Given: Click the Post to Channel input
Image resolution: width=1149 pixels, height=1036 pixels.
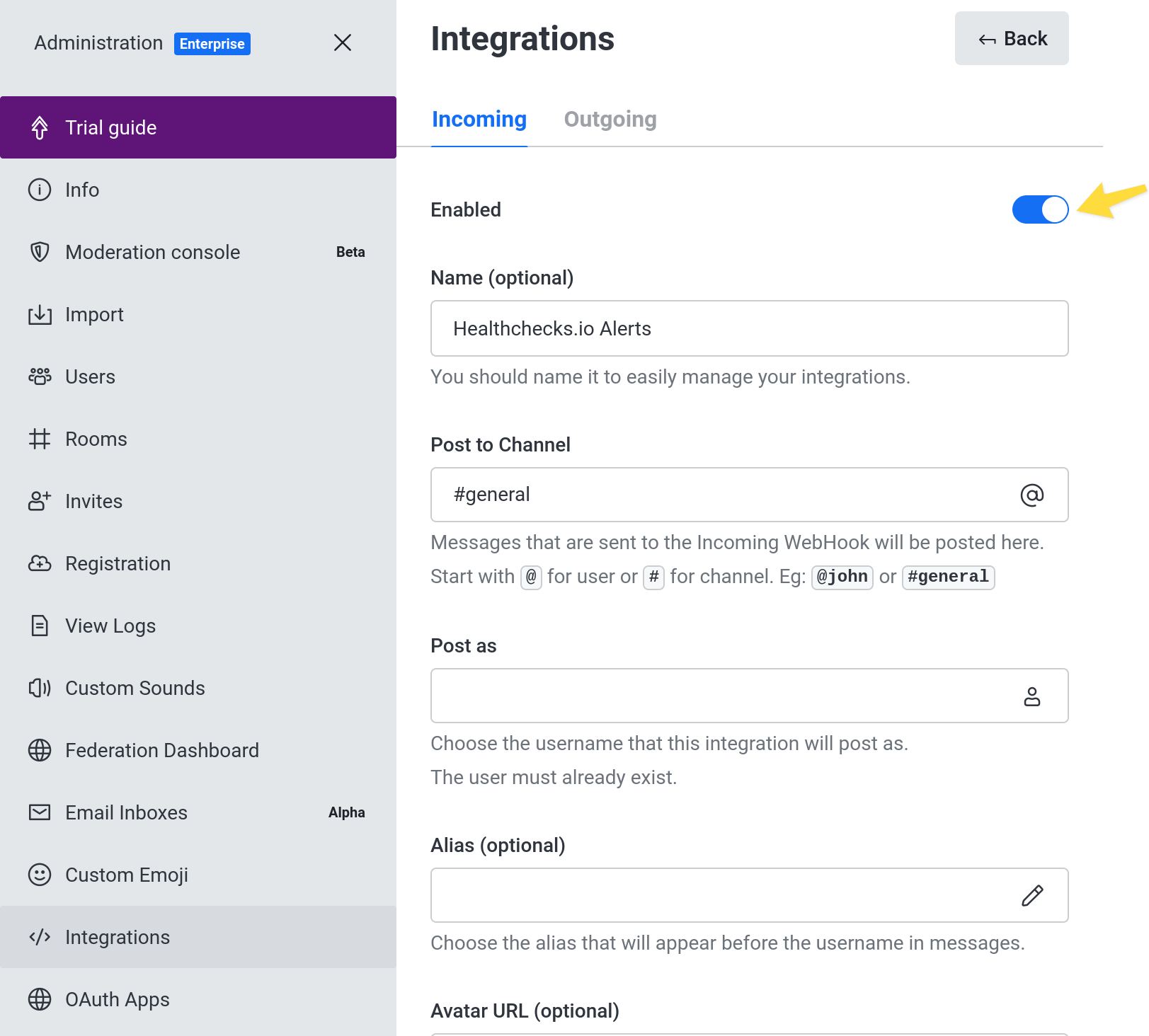Looking at the screenshot, I should 722,495.
